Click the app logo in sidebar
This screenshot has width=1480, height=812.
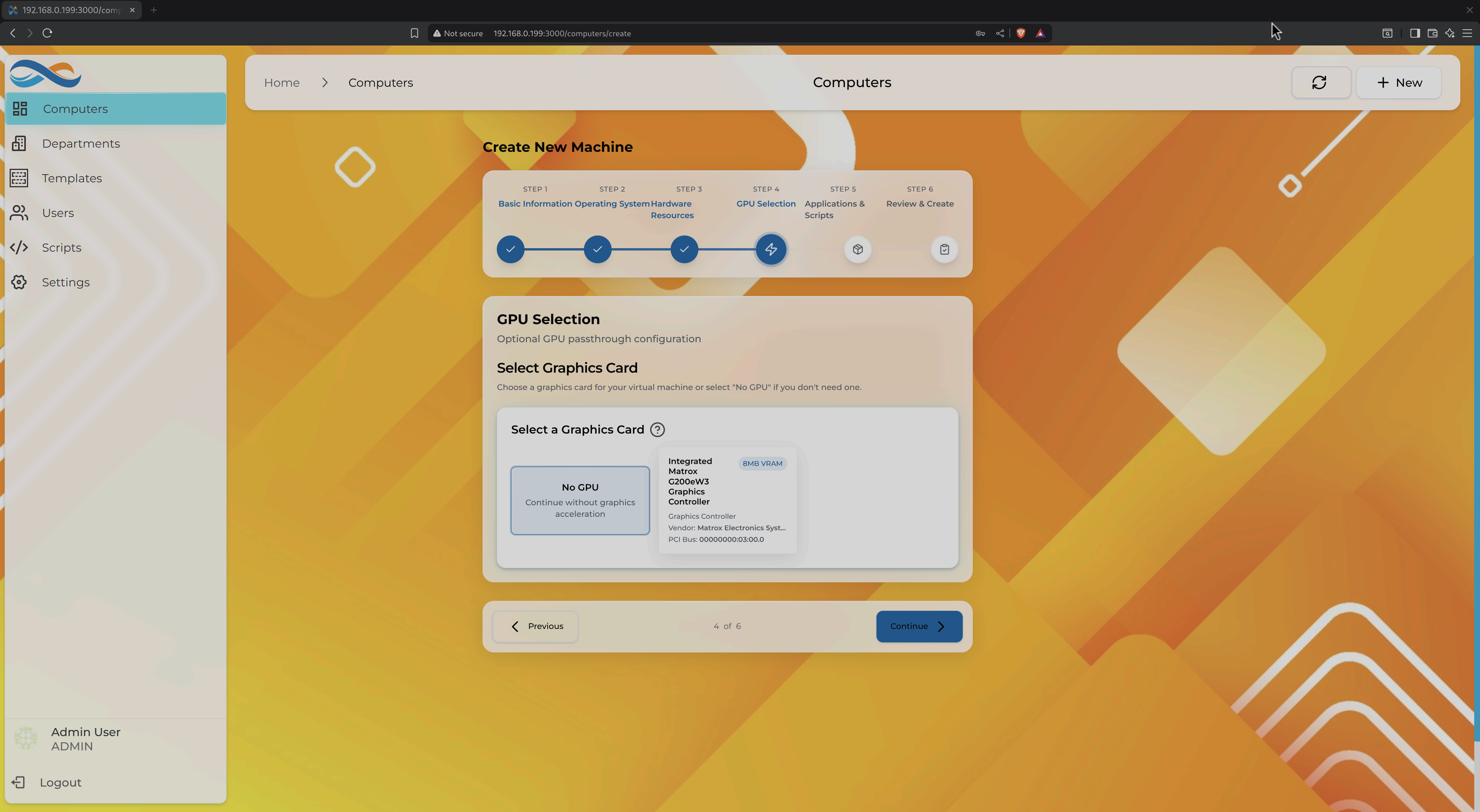coord(45,74)
